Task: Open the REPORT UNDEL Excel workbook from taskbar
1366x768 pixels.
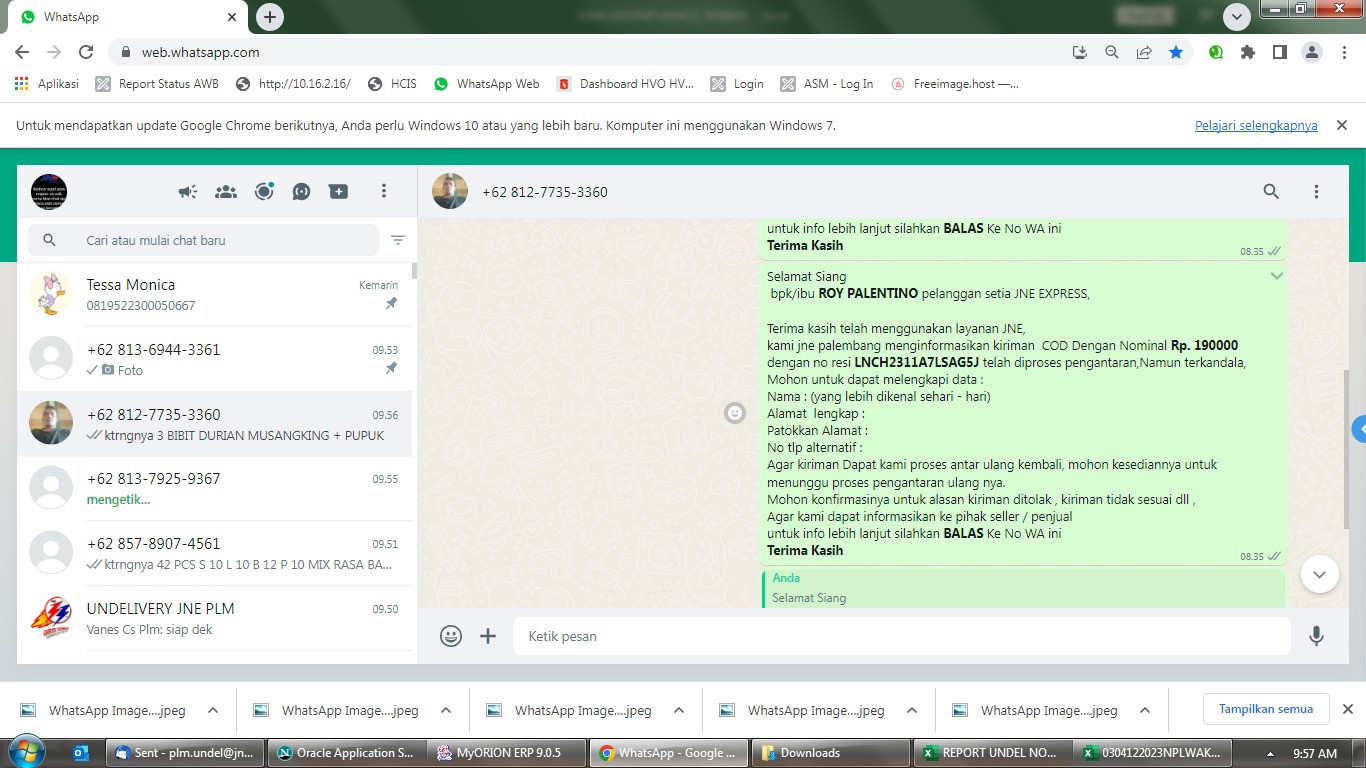Action: (x=990, y=753)
